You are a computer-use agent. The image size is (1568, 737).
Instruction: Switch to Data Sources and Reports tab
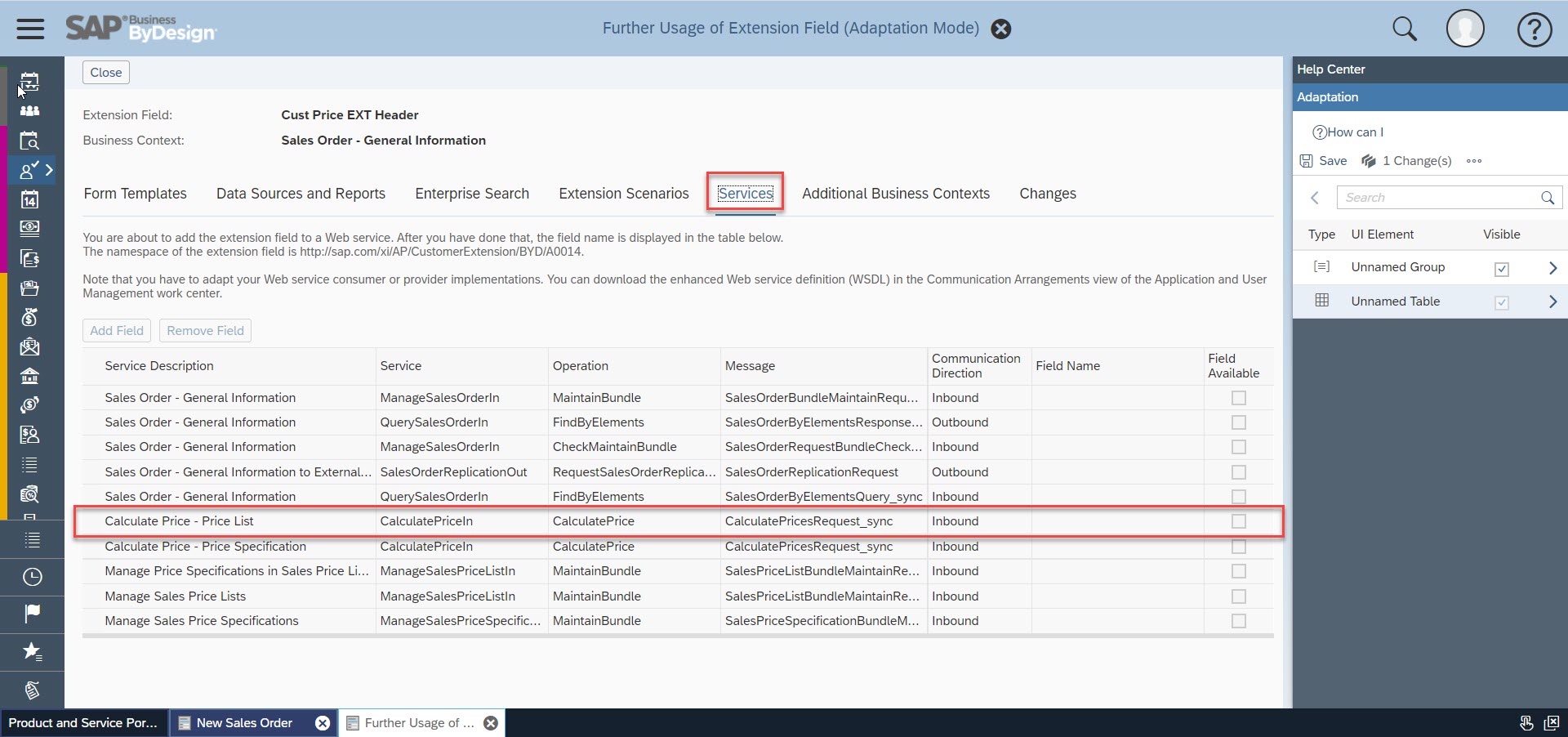pos(301,194)
